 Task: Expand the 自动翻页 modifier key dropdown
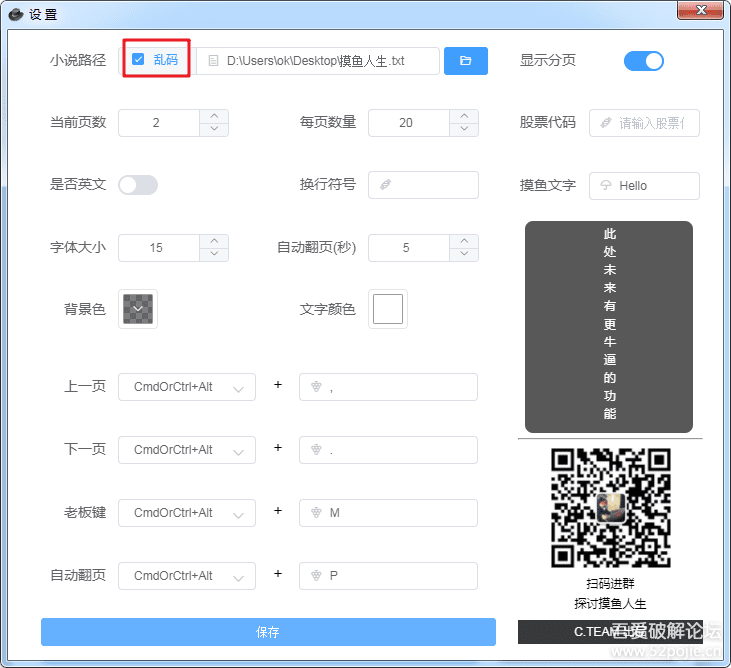[186, 576]
